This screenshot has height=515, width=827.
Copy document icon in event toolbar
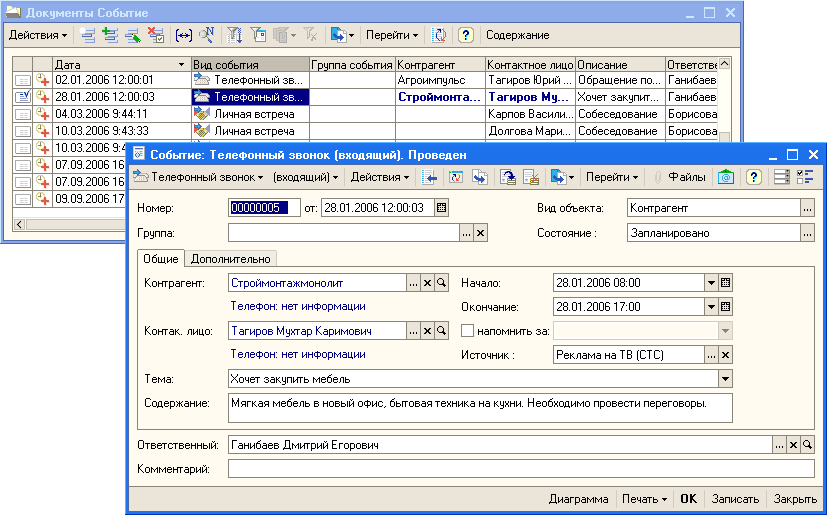click(479, 177)
